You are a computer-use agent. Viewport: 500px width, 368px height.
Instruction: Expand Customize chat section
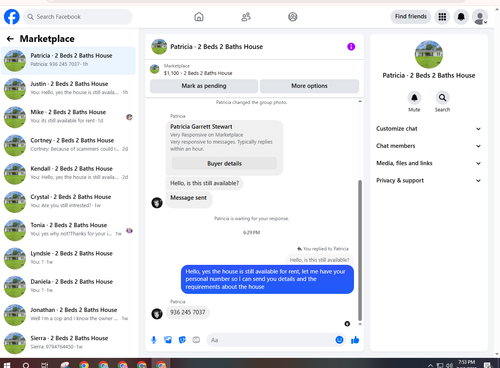428,129
